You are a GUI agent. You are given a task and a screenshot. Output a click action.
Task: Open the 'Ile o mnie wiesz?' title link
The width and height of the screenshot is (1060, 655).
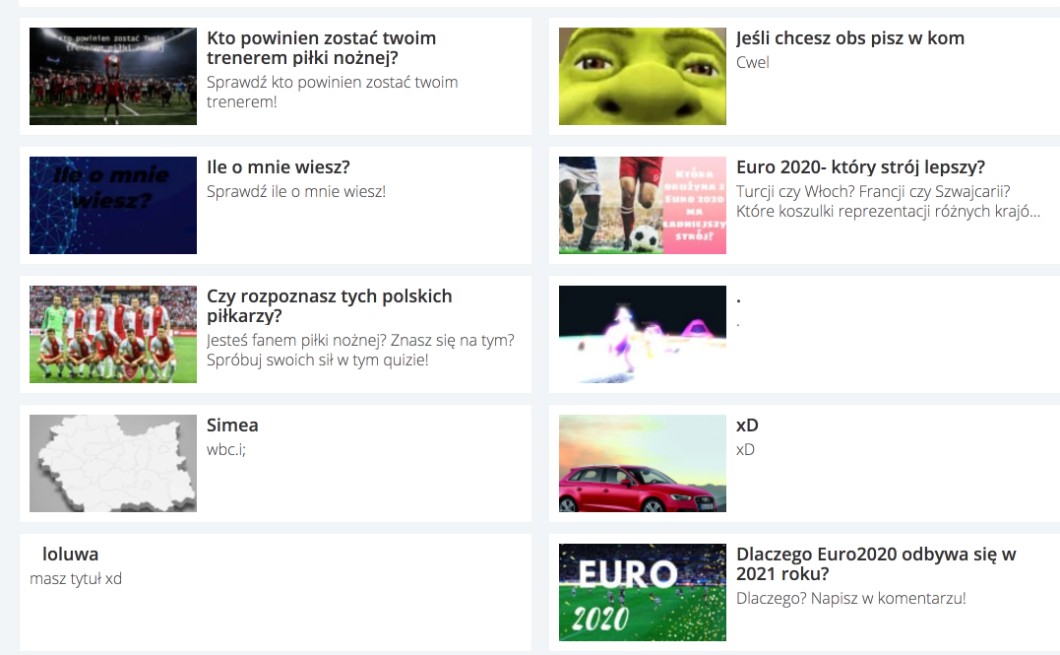(278, 167)
